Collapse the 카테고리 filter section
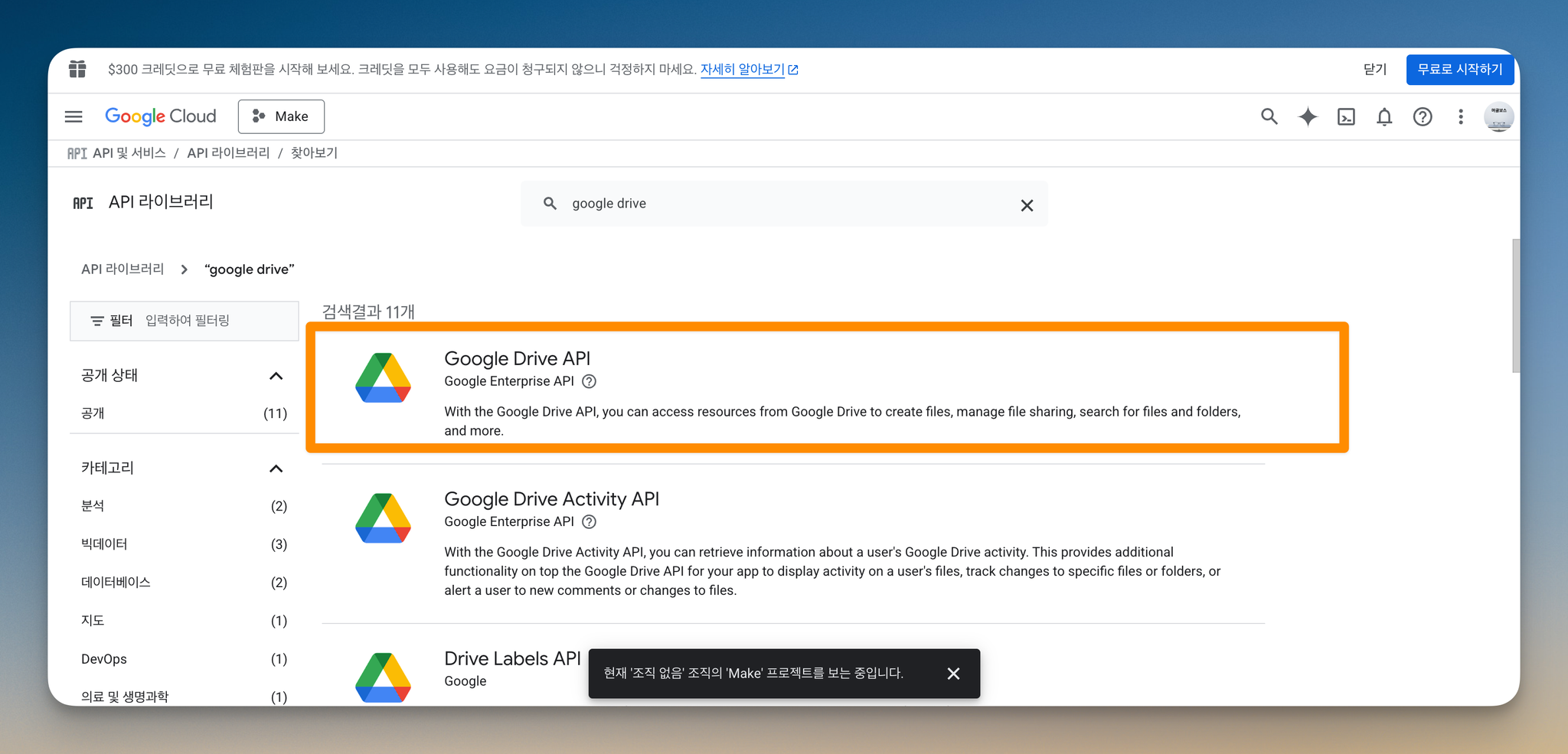 pos(276,468)
